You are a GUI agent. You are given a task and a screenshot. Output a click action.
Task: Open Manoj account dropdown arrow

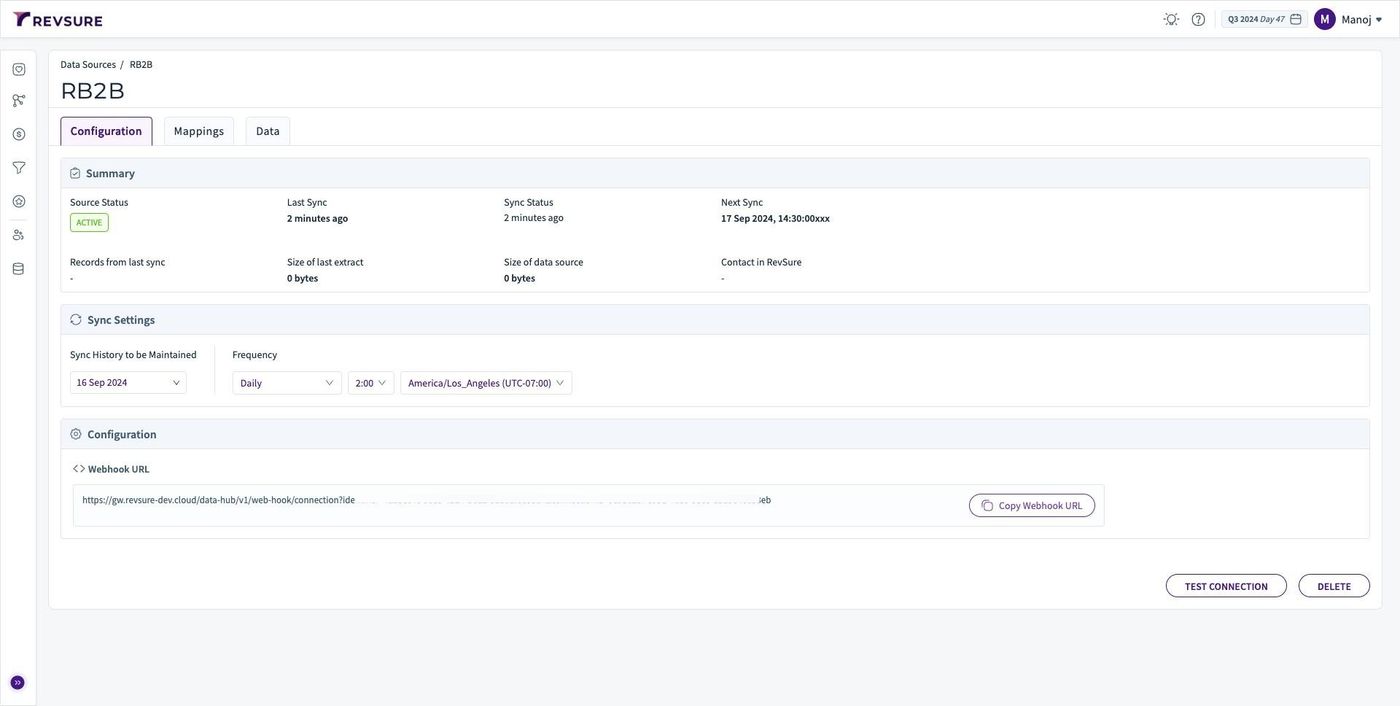(1379, 20)
